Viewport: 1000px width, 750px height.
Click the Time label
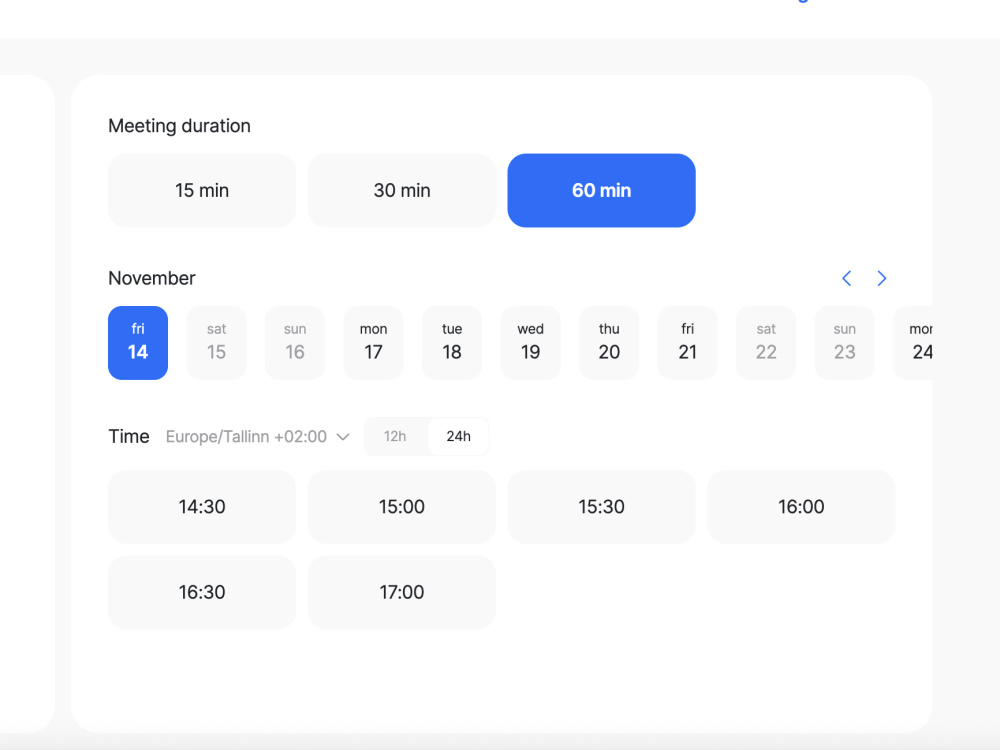coord(129,436)
